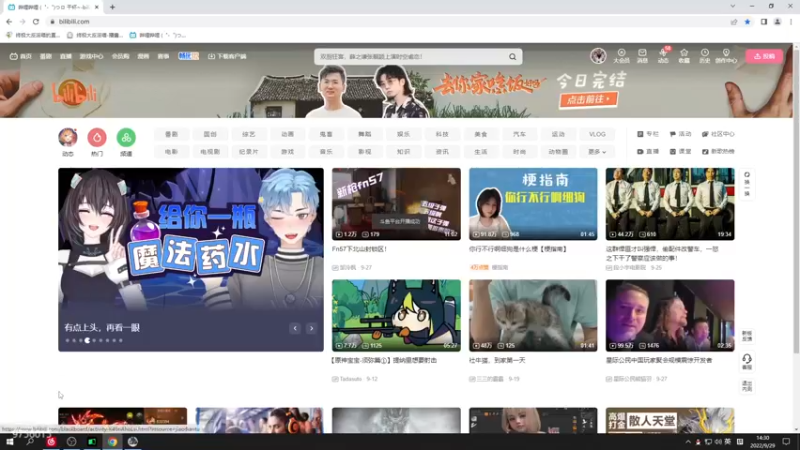Image resolution: width=800 pixels, height=450 pixels.
Task: Click the Chrome icon in the taskbar
Action: (x=112, y=442)
